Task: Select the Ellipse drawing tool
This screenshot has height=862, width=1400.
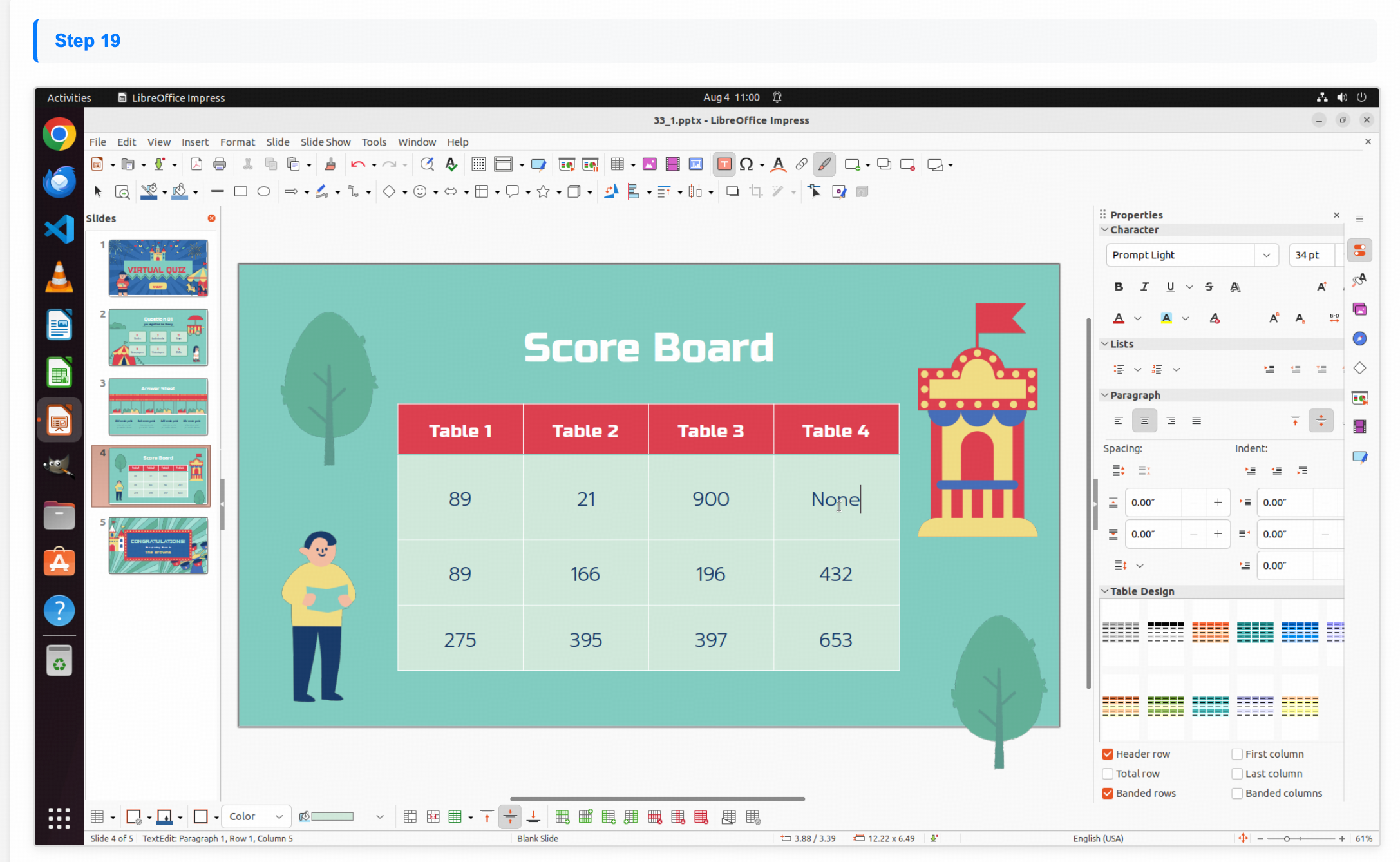Action: pos(263,191)
